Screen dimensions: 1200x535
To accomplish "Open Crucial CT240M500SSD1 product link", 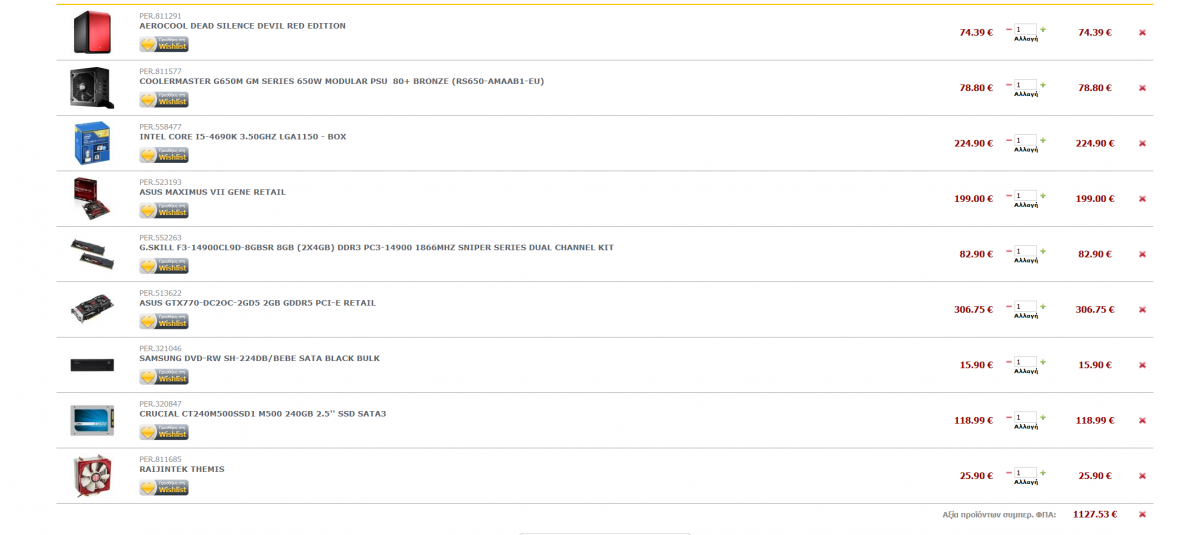I will tap(263, 414).
